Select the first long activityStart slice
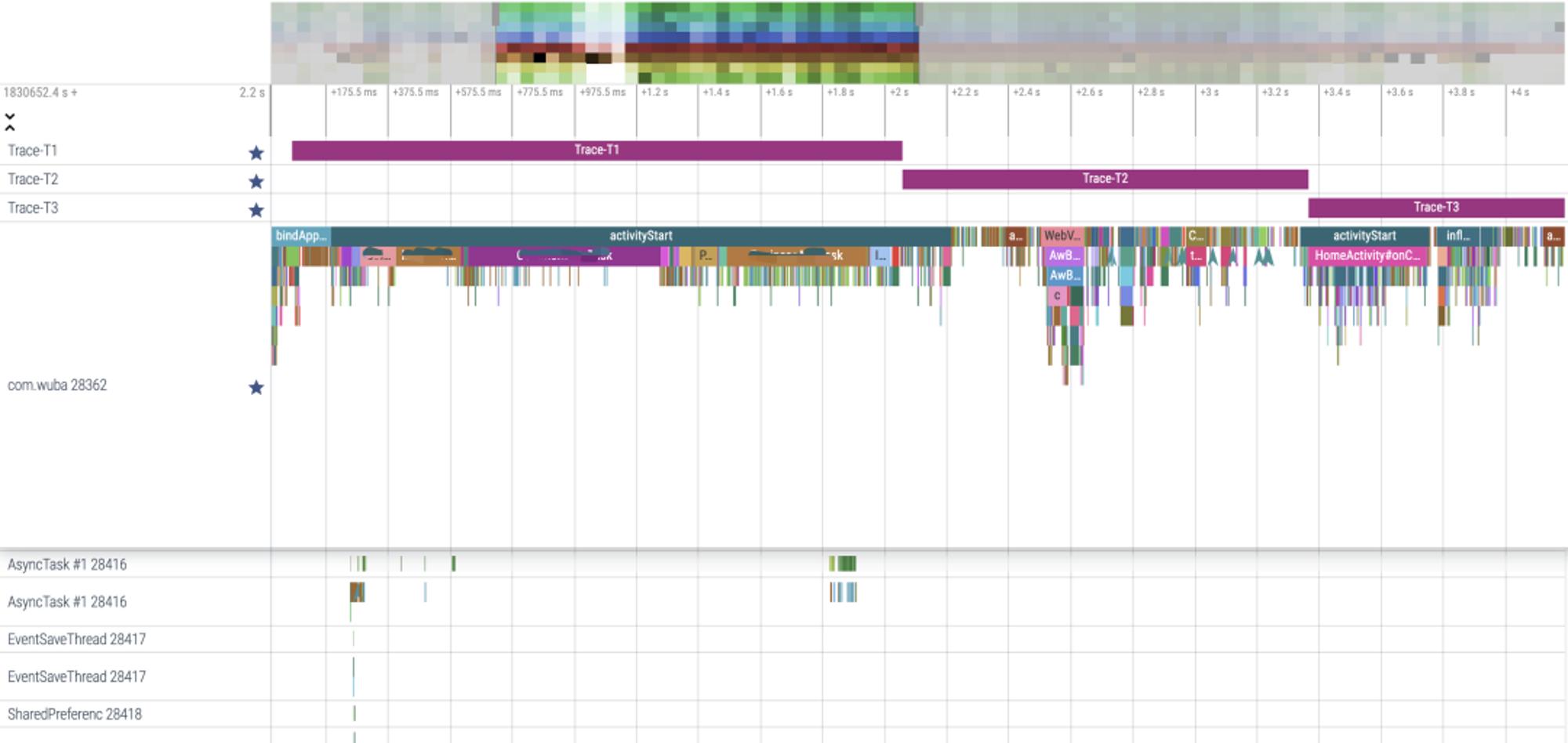1568x743 pixels. [641, 236]
